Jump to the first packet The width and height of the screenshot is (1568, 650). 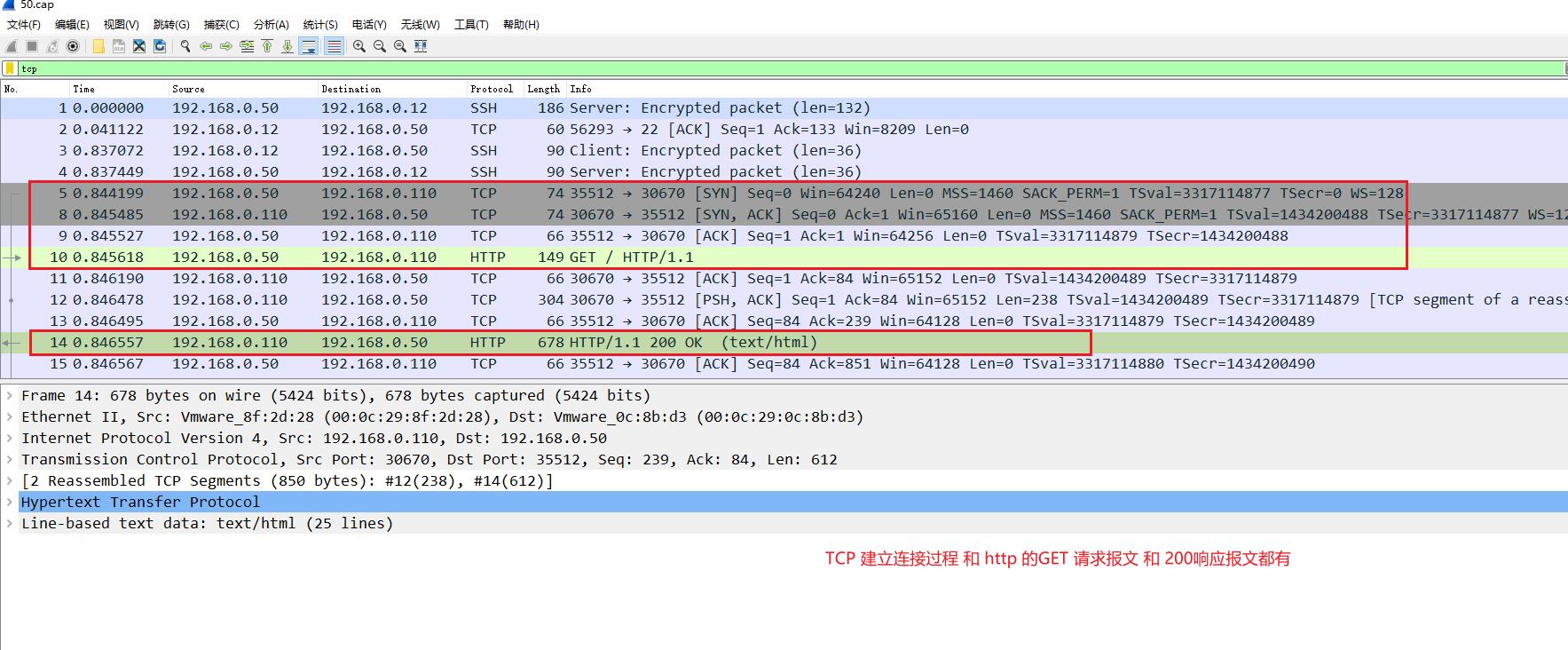point(267,46)
